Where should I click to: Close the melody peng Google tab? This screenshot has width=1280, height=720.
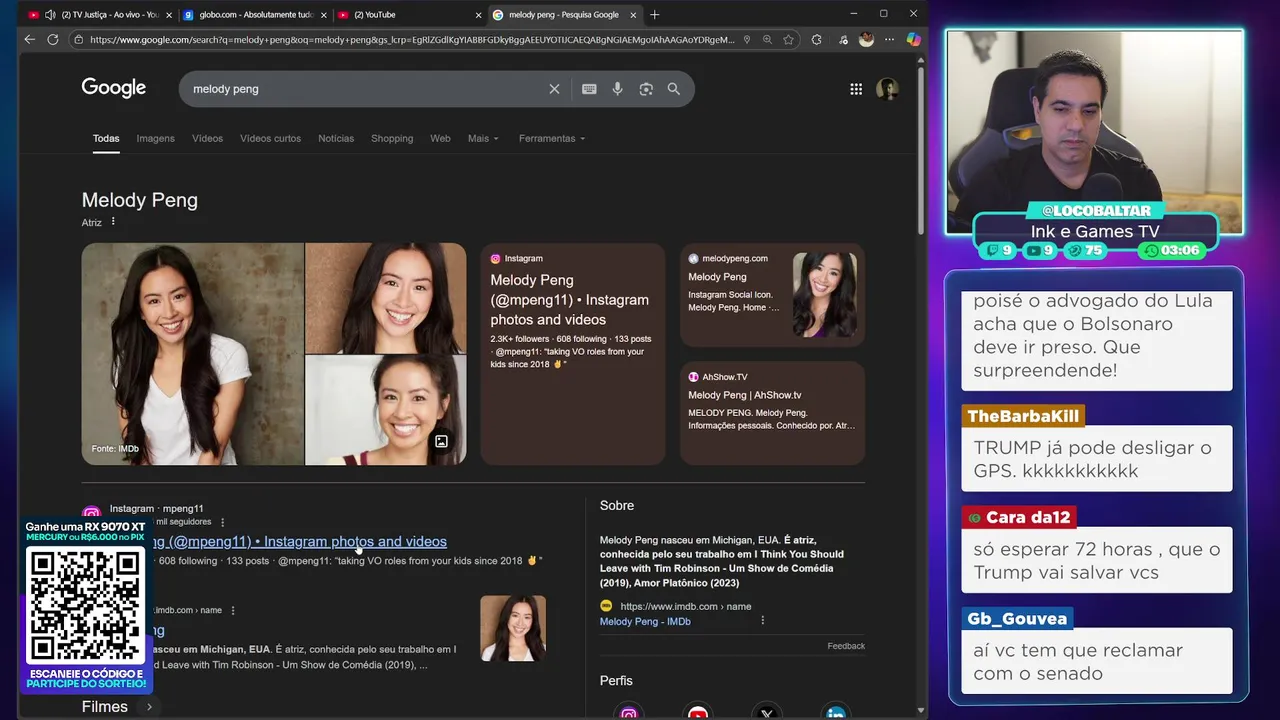[633, 15]
